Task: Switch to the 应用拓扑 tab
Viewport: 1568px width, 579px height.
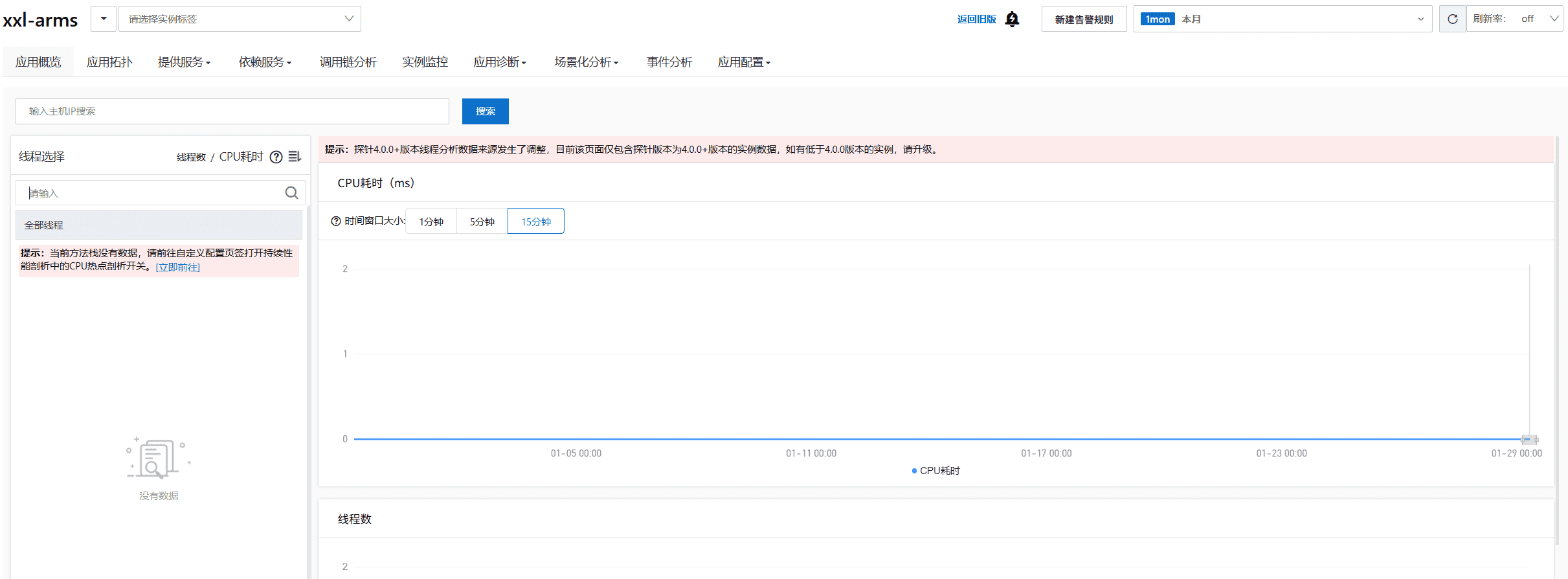Action: [x=109, y=62]
